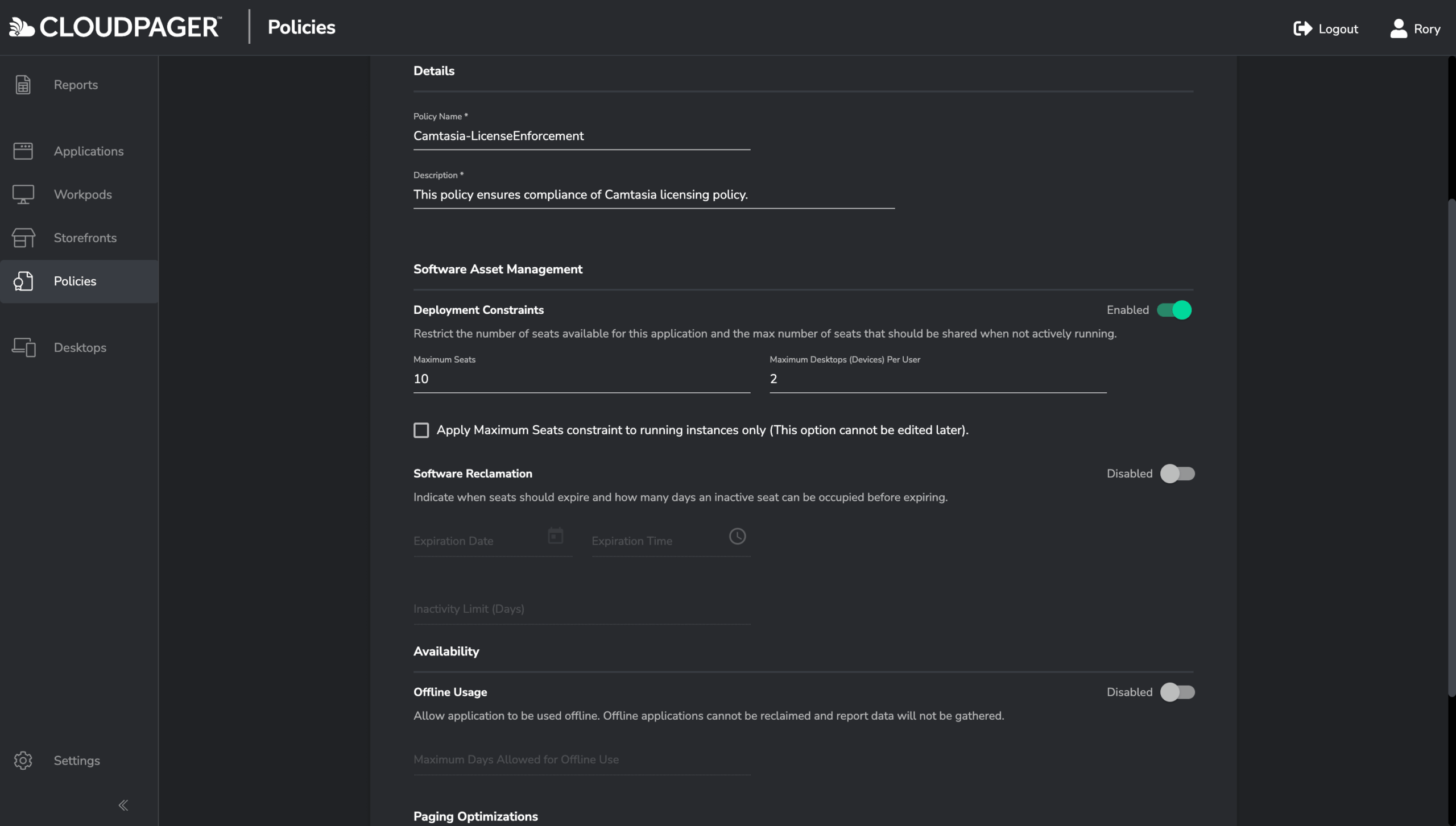Screen dimensions: 1456x826
Task: Click the Workpods monitor icon
Action: 23,194
